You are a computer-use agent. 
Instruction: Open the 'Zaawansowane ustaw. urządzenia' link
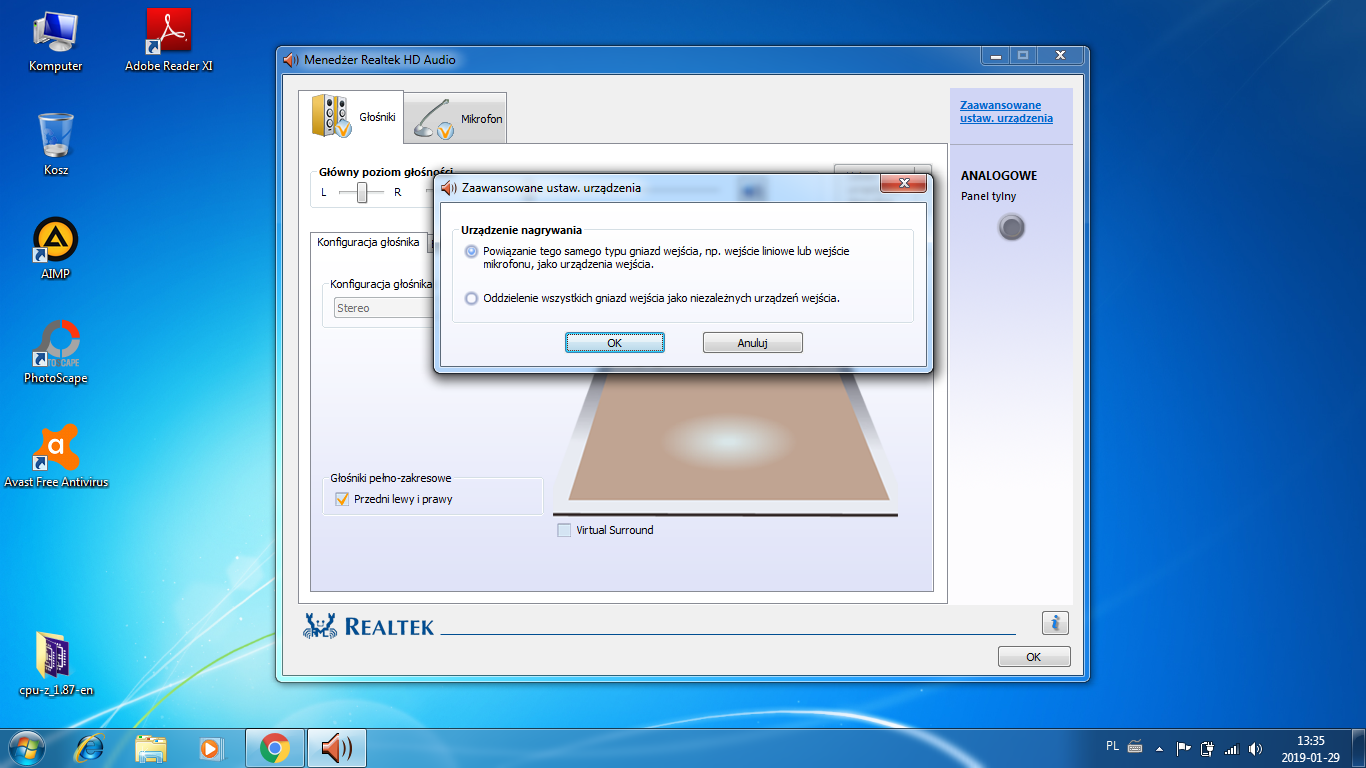click(x=1006, y=112)
